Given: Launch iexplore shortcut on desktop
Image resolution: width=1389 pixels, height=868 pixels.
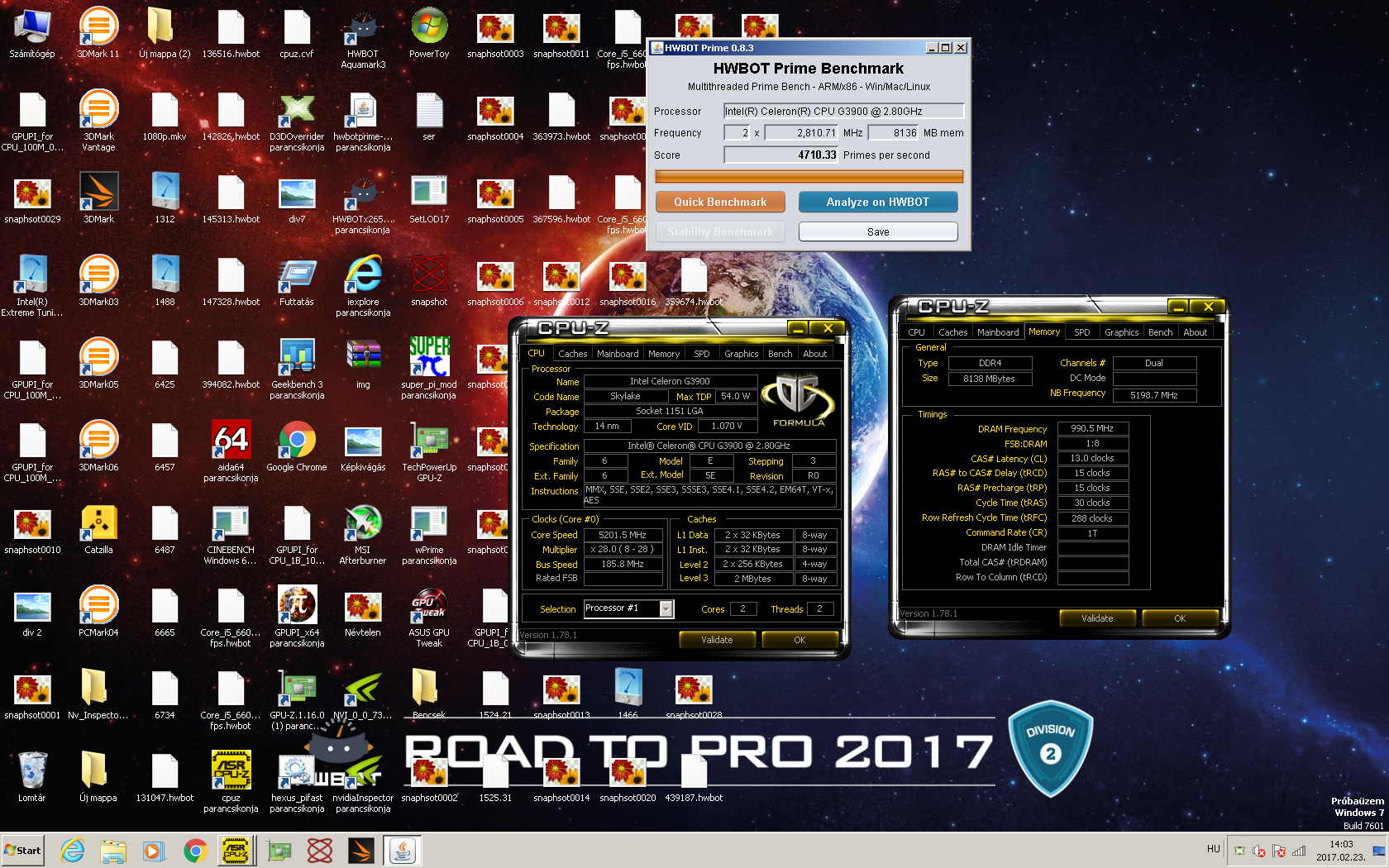Looking at the screenshot, I should (363, 286).
